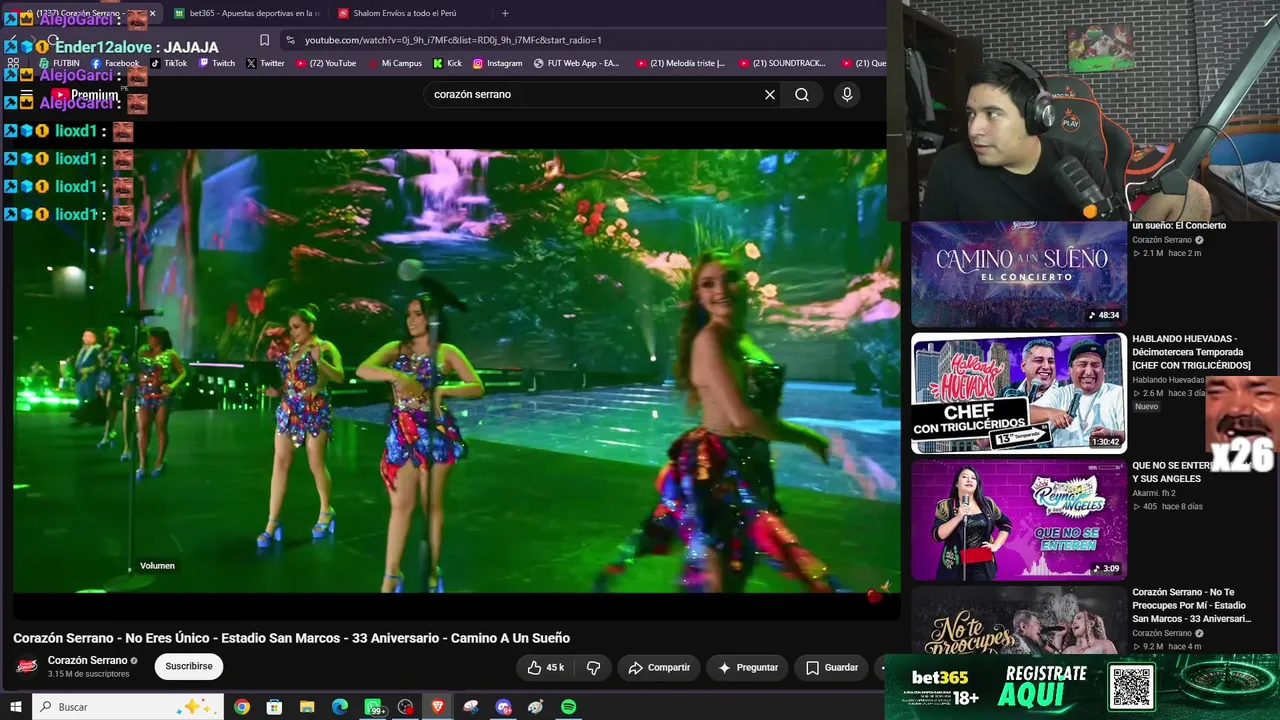Image resolution: width=1280 pixels, height=720 pixels.
Task: Ask about the video with Preguntar button
Action: click(x=747, y=667)
